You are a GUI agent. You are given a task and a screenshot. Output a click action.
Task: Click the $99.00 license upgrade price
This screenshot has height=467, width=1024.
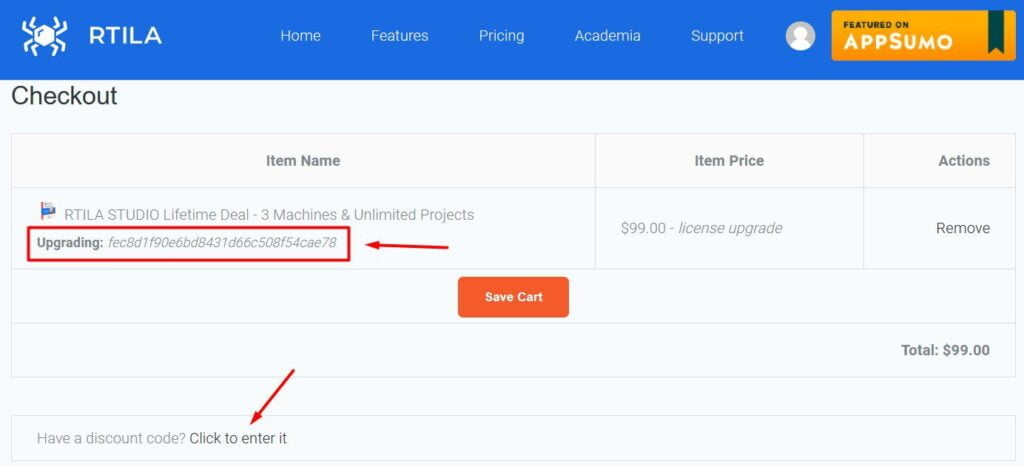point(701,228)
